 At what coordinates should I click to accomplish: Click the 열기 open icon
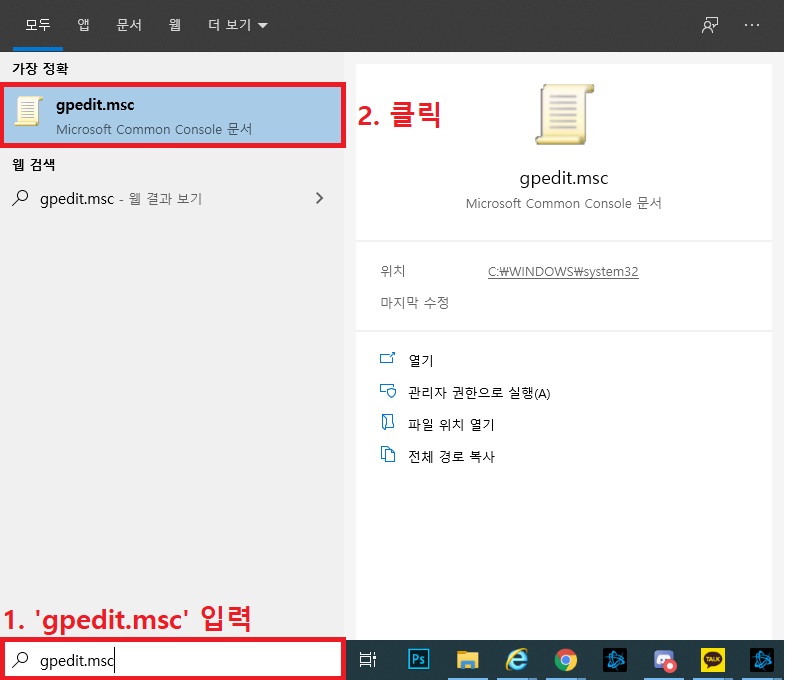(x=387, y=358)
